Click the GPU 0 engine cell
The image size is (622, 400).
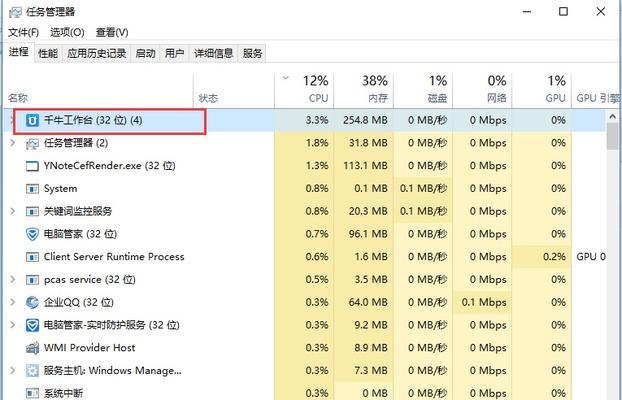(x=591, y=257)
